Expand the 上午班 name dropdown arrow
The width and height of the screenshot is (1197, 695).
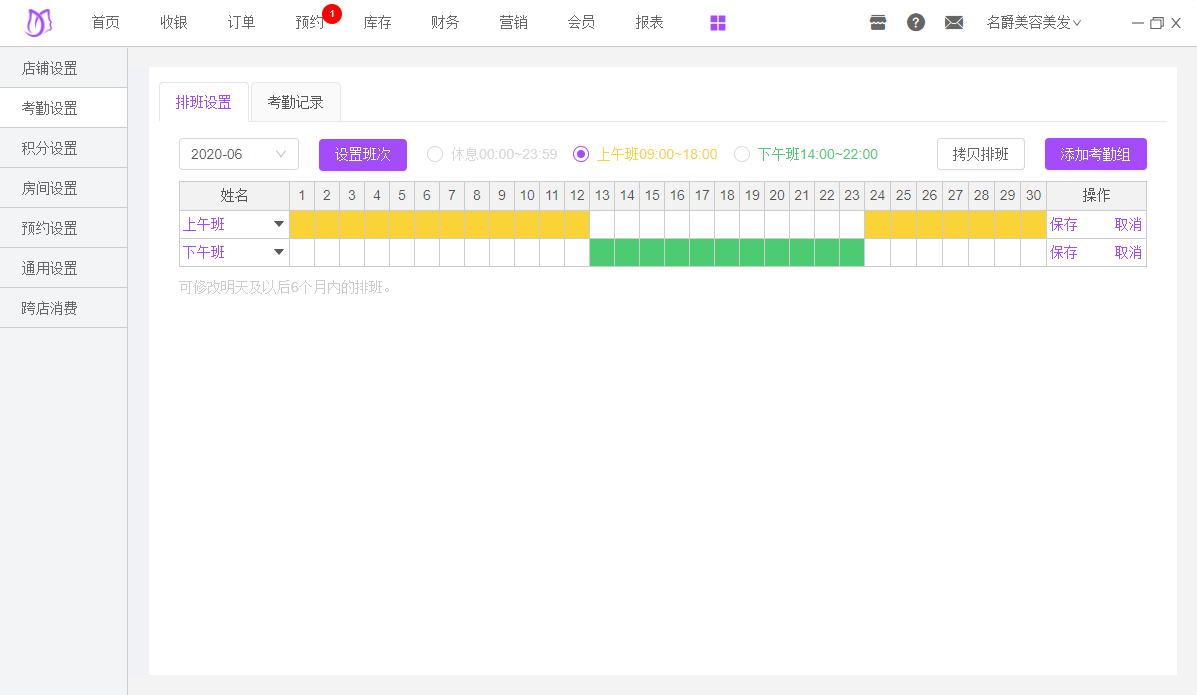coord(279,225)
